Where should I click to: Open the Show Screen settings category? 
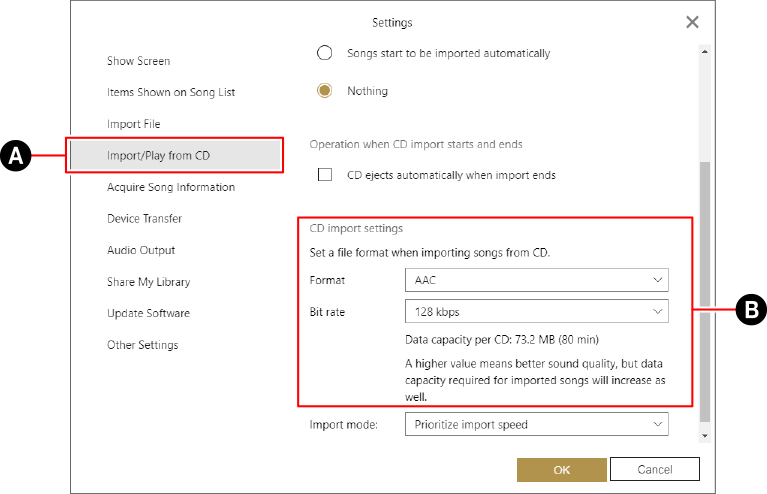click(x=138, y=61)
